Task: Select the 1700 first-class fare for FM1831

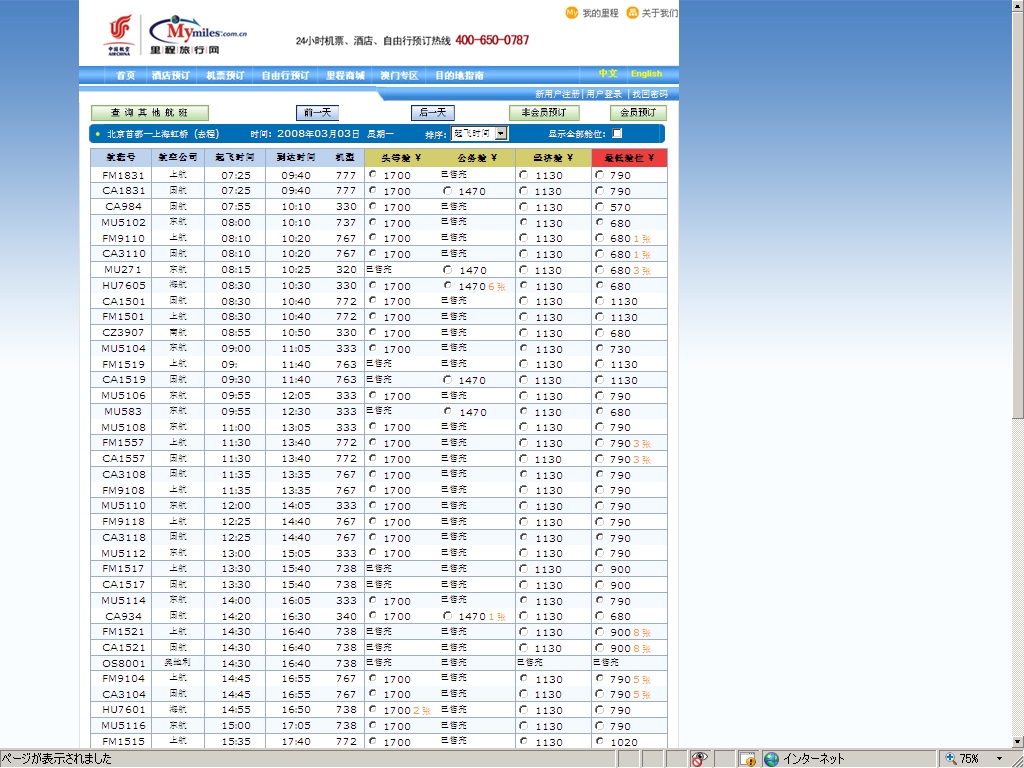Action: click(x=373, y=175)
